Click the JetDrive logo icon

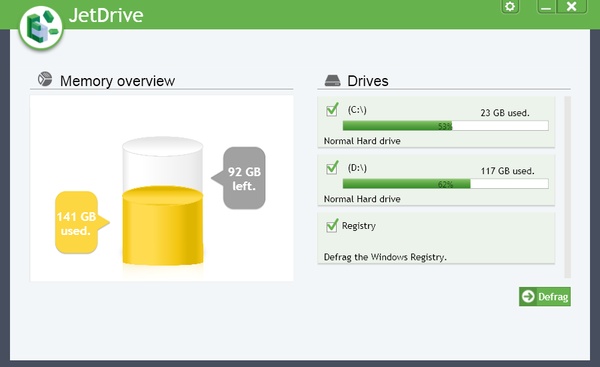[x=41, y=28]
